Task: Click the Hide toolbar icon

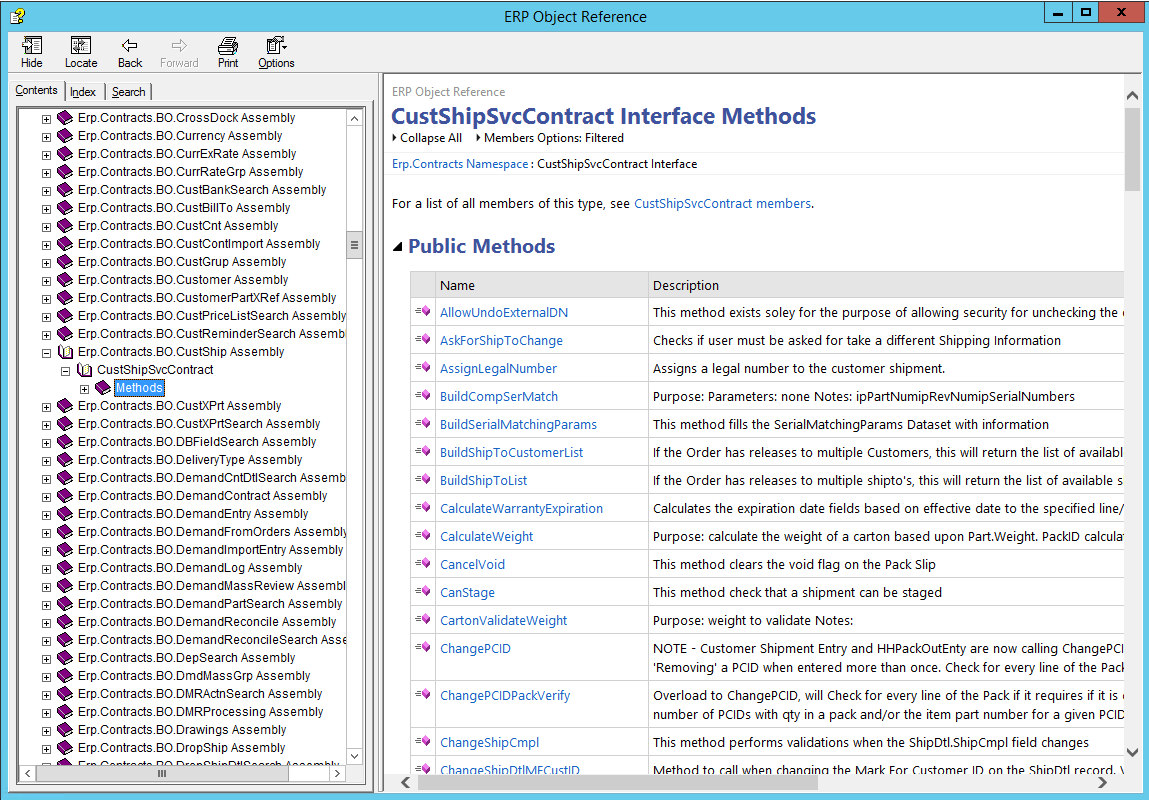Action: pos(32,45)
